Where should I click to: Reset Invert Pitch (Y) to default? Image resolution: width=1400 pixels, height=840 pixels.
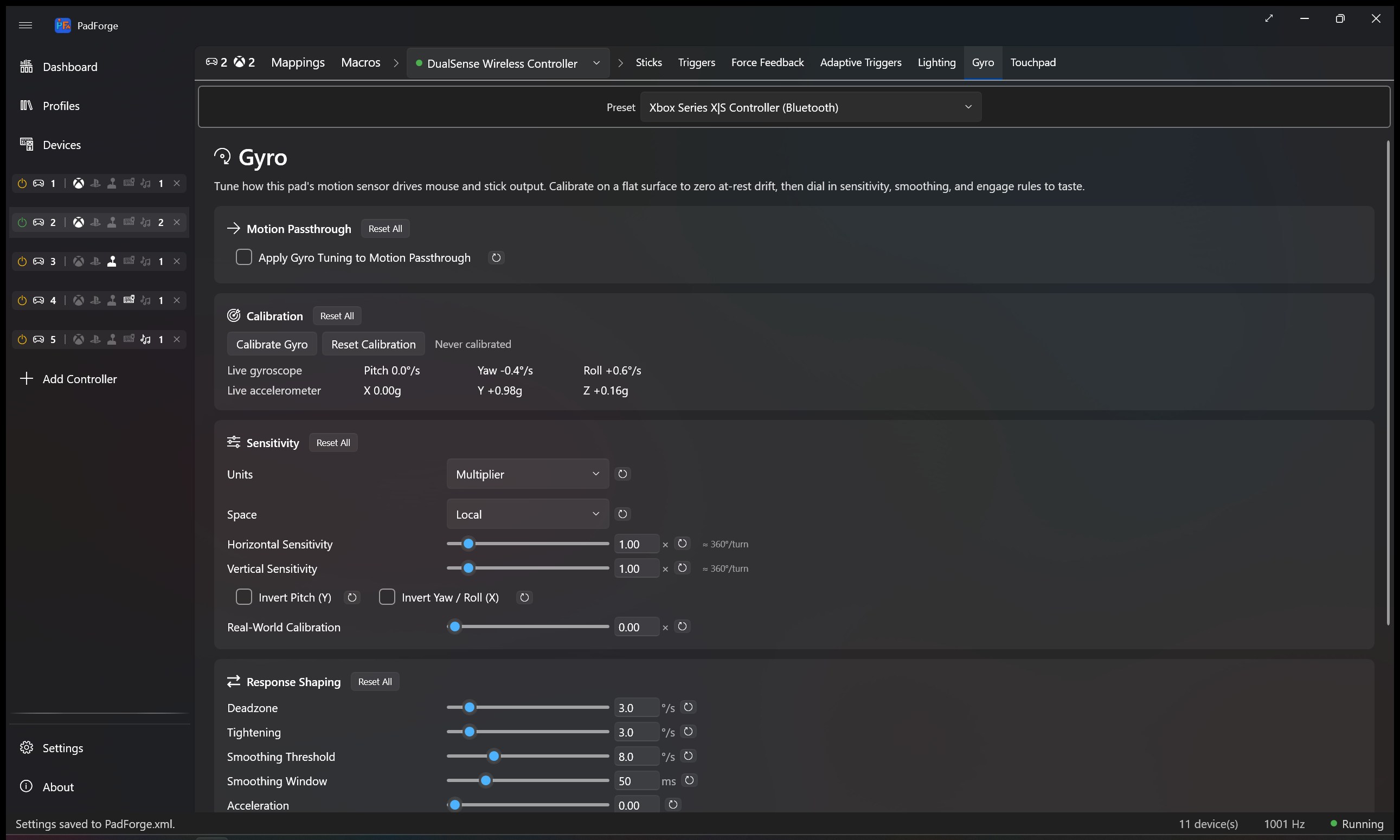352,598
